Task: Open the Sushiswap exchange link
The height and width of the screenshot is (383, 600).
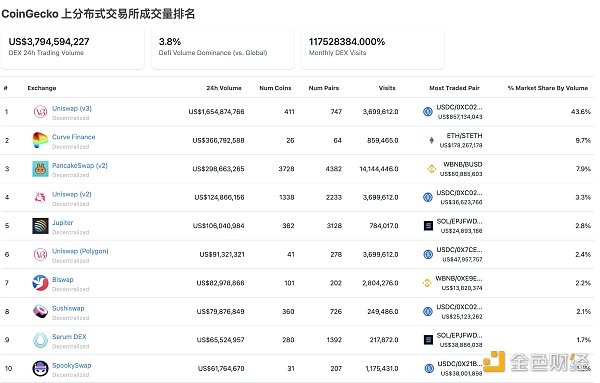Action: tap(68, 308)
